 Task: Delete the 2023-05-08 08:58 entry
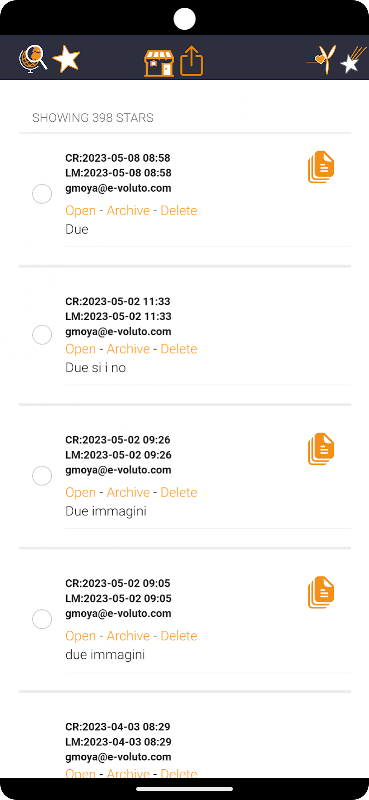pos(179,211)
